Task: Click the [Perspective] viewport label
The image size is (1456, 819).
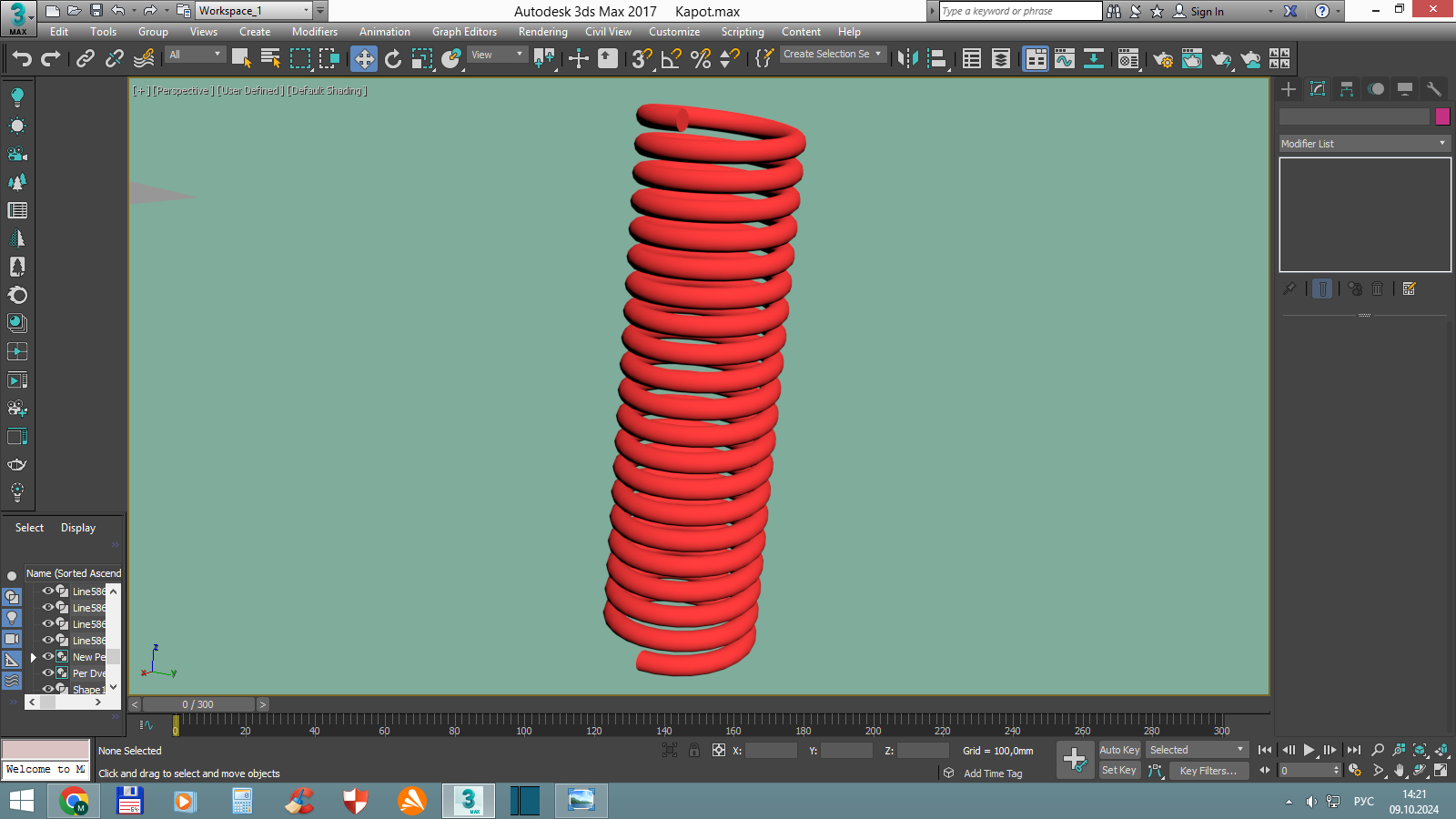Action: click(x=182, y=90)
